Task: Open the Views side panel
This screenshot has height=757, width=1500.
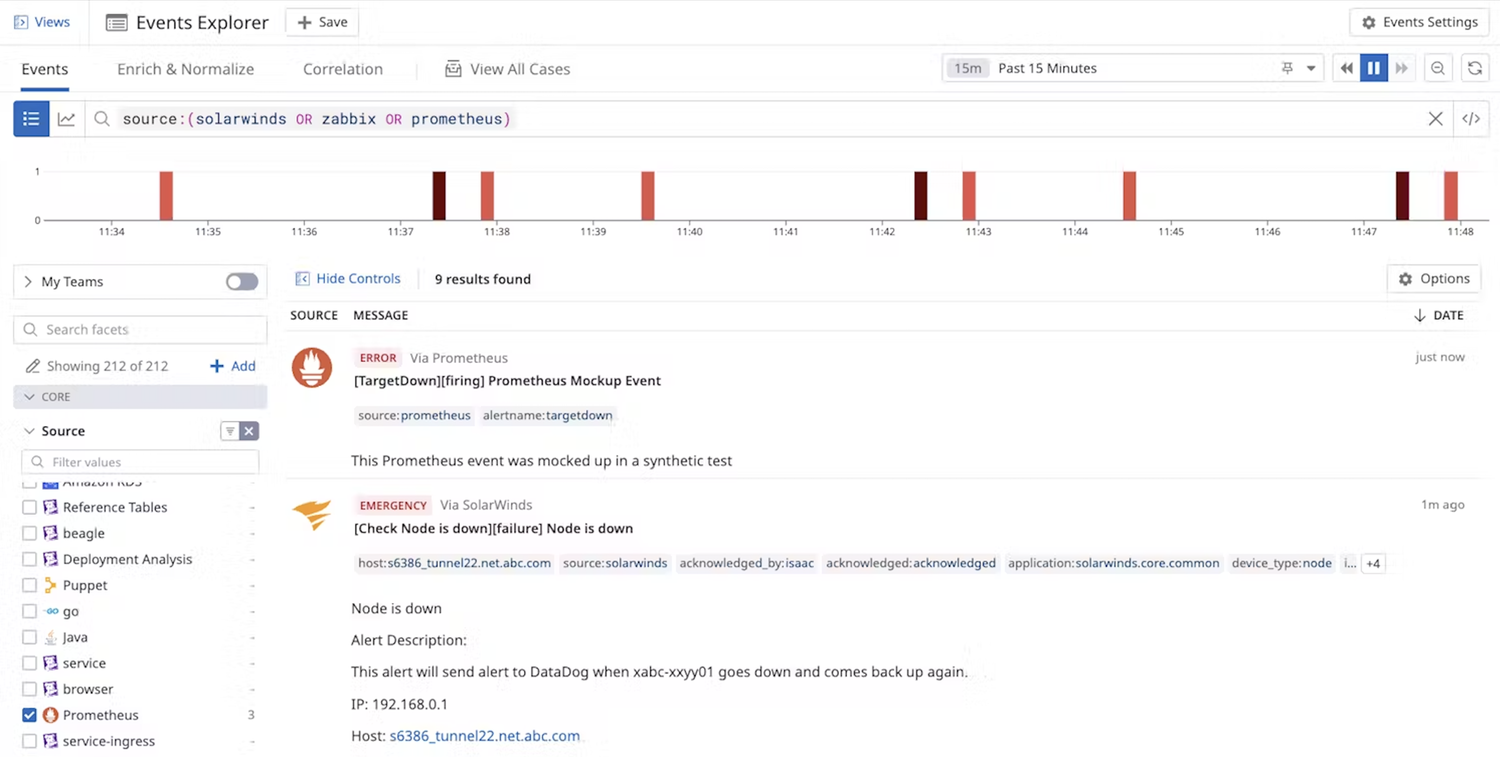Action: 42,22
